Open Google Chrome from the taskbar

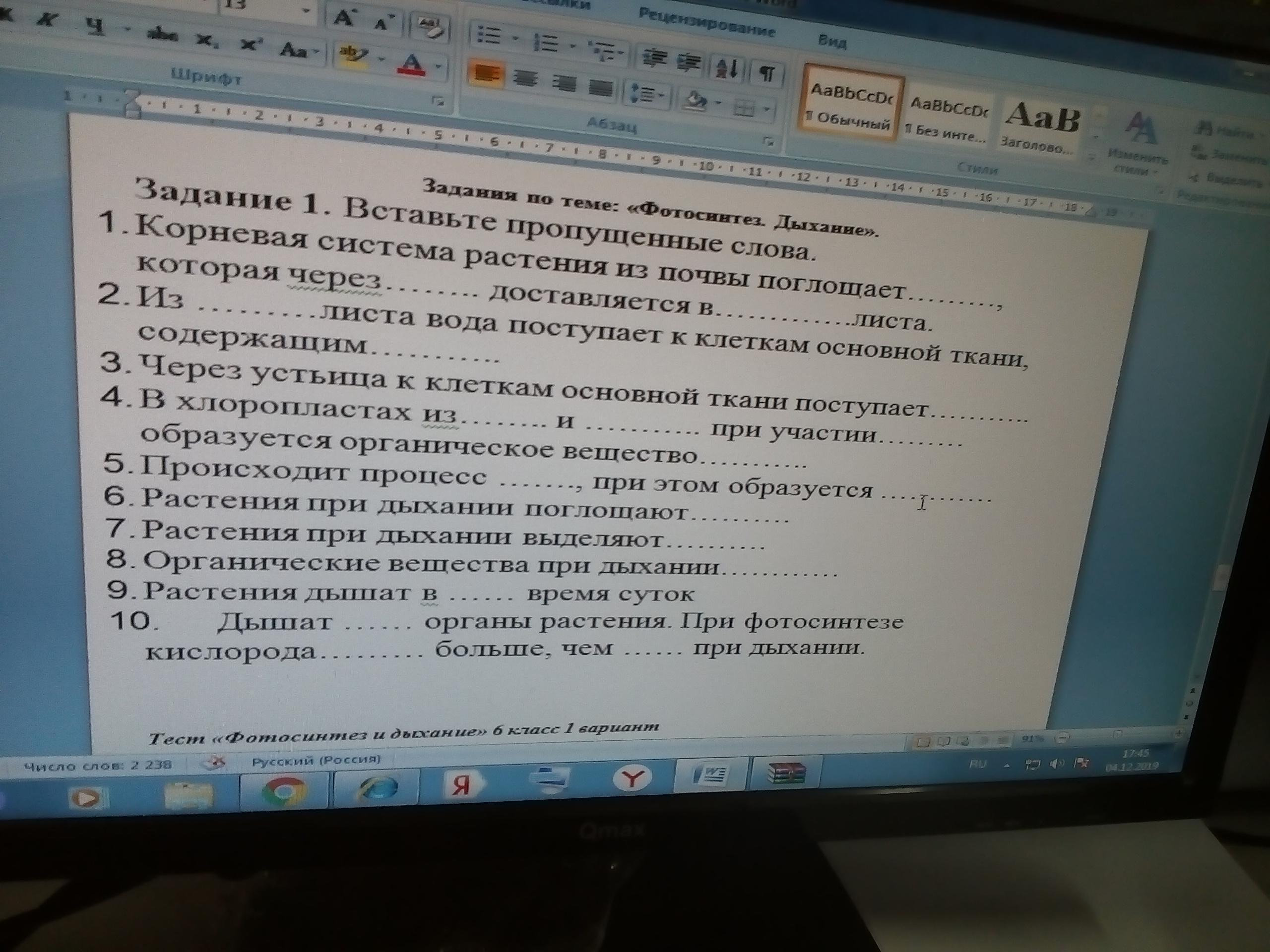[284, 791]
